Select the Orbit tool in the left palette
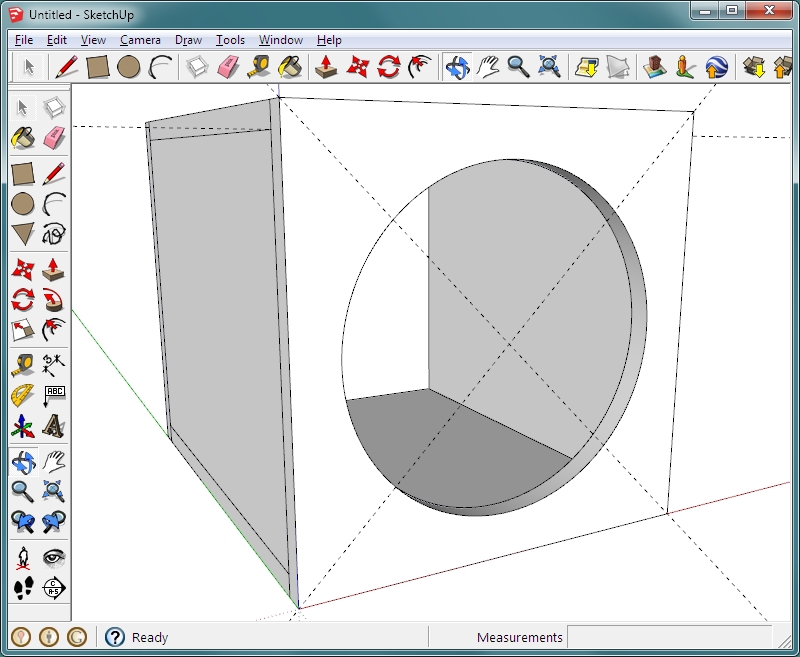The image size is (800, 657). [x=22, y=462]
